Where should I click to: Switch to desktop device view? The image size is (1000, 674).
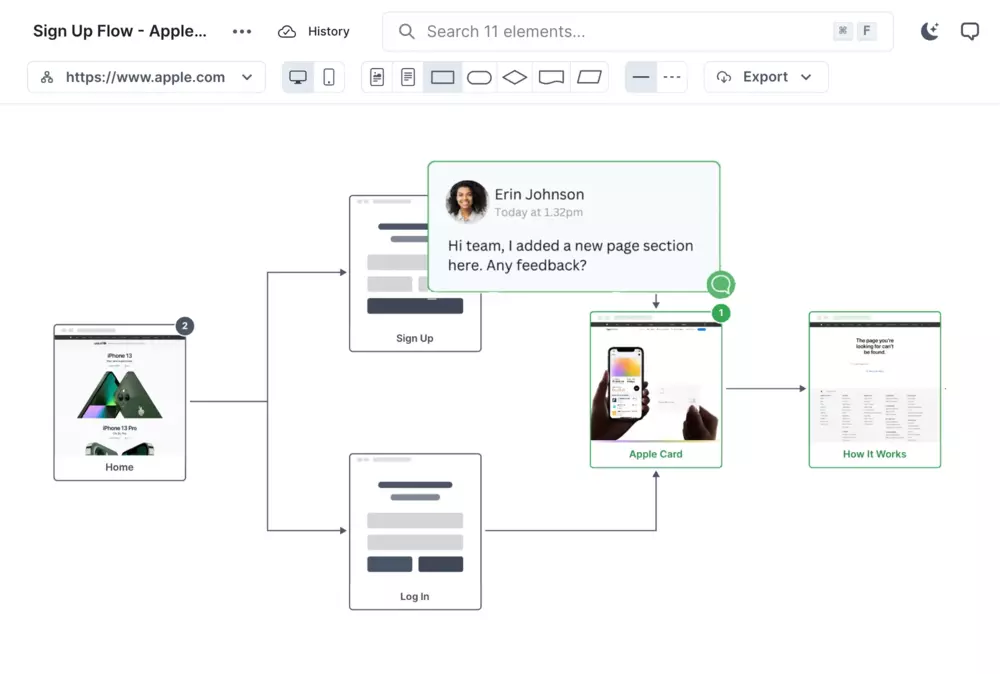(x=298, y=77)
